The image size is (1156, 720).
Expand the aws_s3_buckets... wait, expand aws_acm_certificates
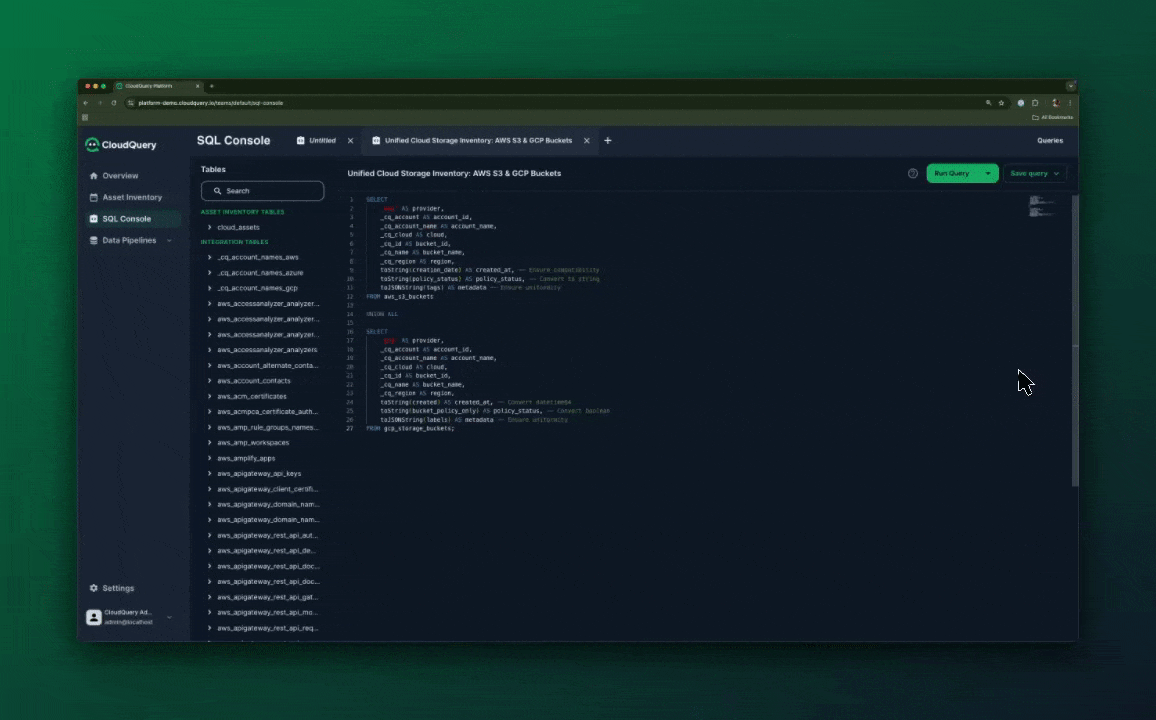[x=209, y=396]
